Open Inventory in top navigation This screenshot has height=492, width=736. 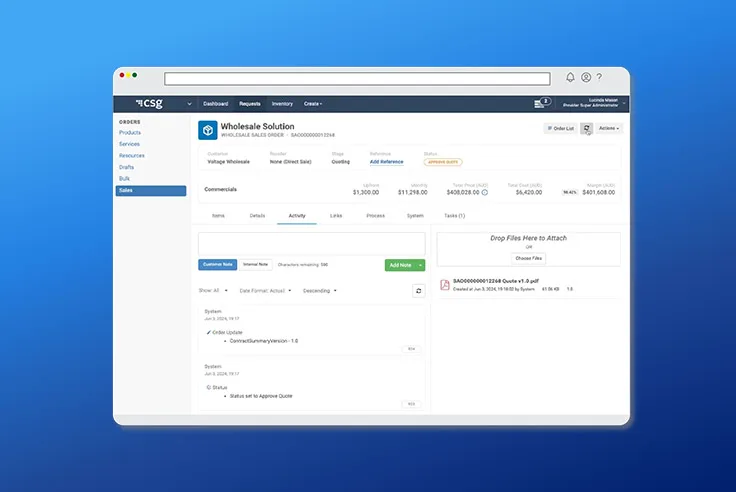(x=282, y=104)
